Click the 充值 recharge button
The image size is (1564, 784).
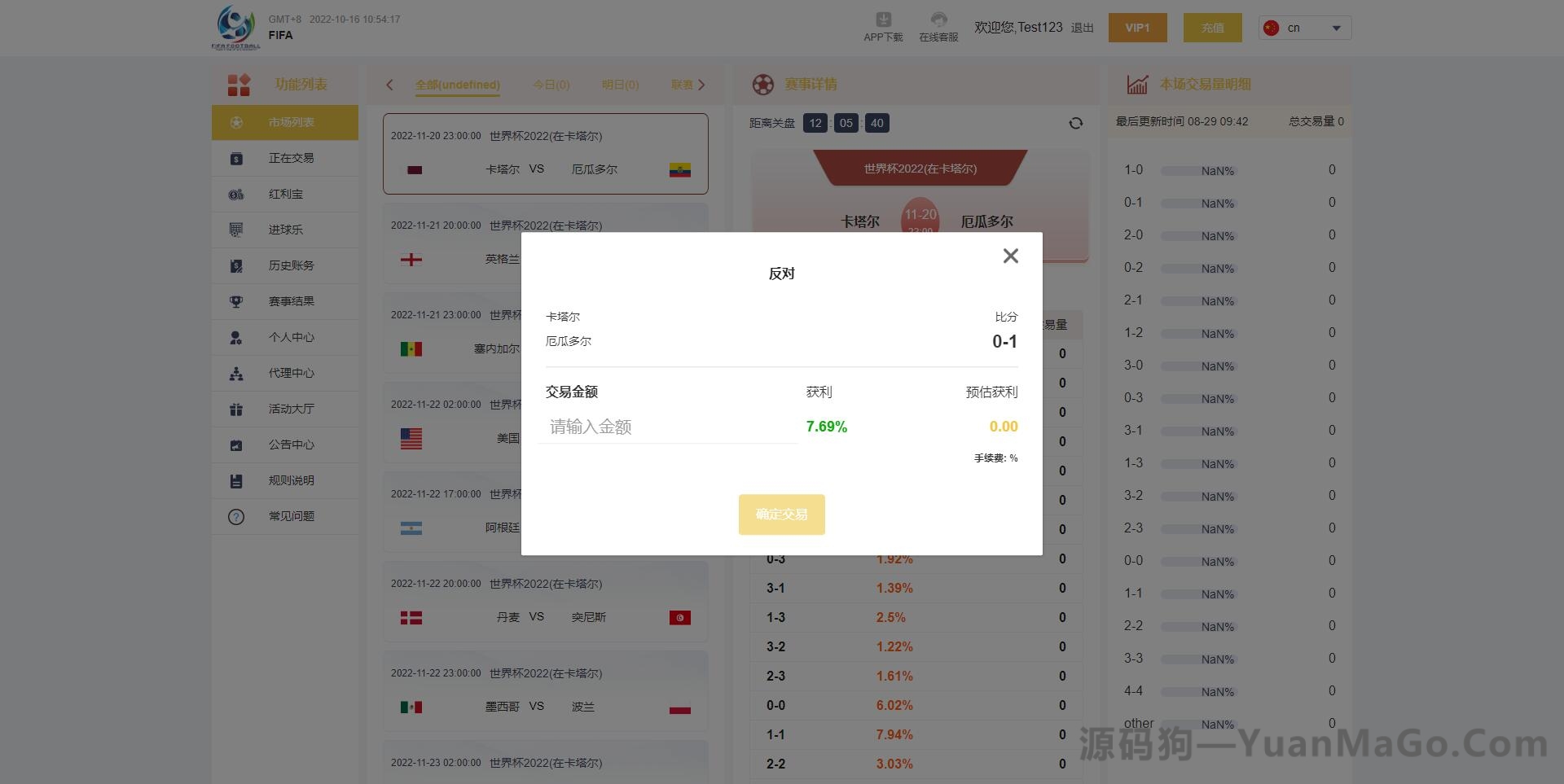tap(1212, 27)
